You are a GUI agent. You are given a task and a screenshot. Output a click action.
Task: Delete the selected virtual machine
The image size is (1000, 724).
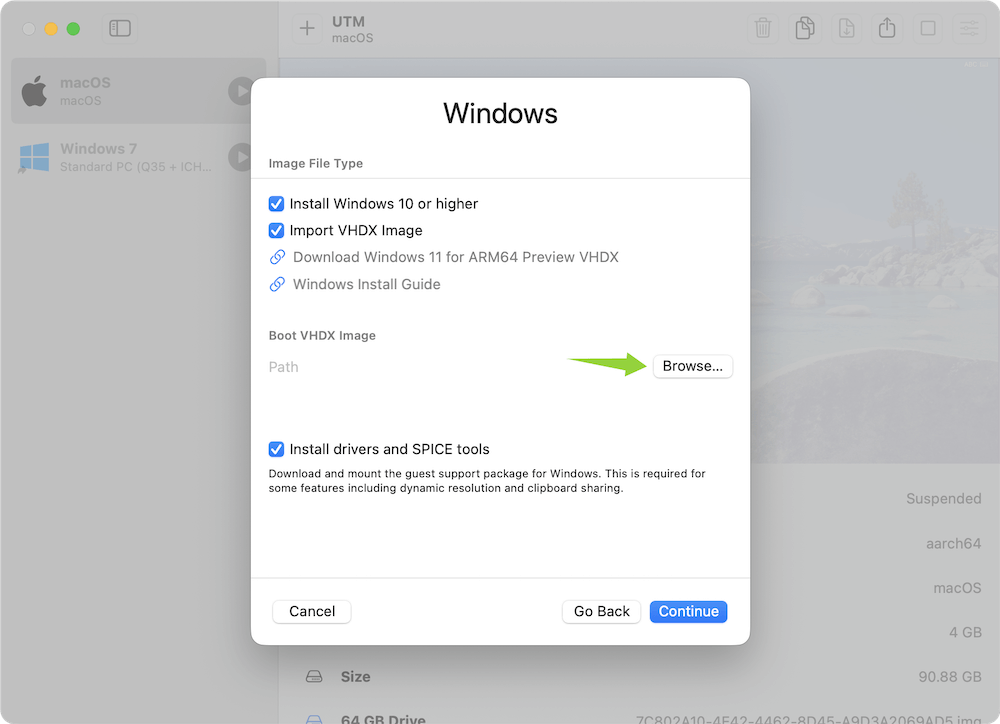click(x=763, y=28)
